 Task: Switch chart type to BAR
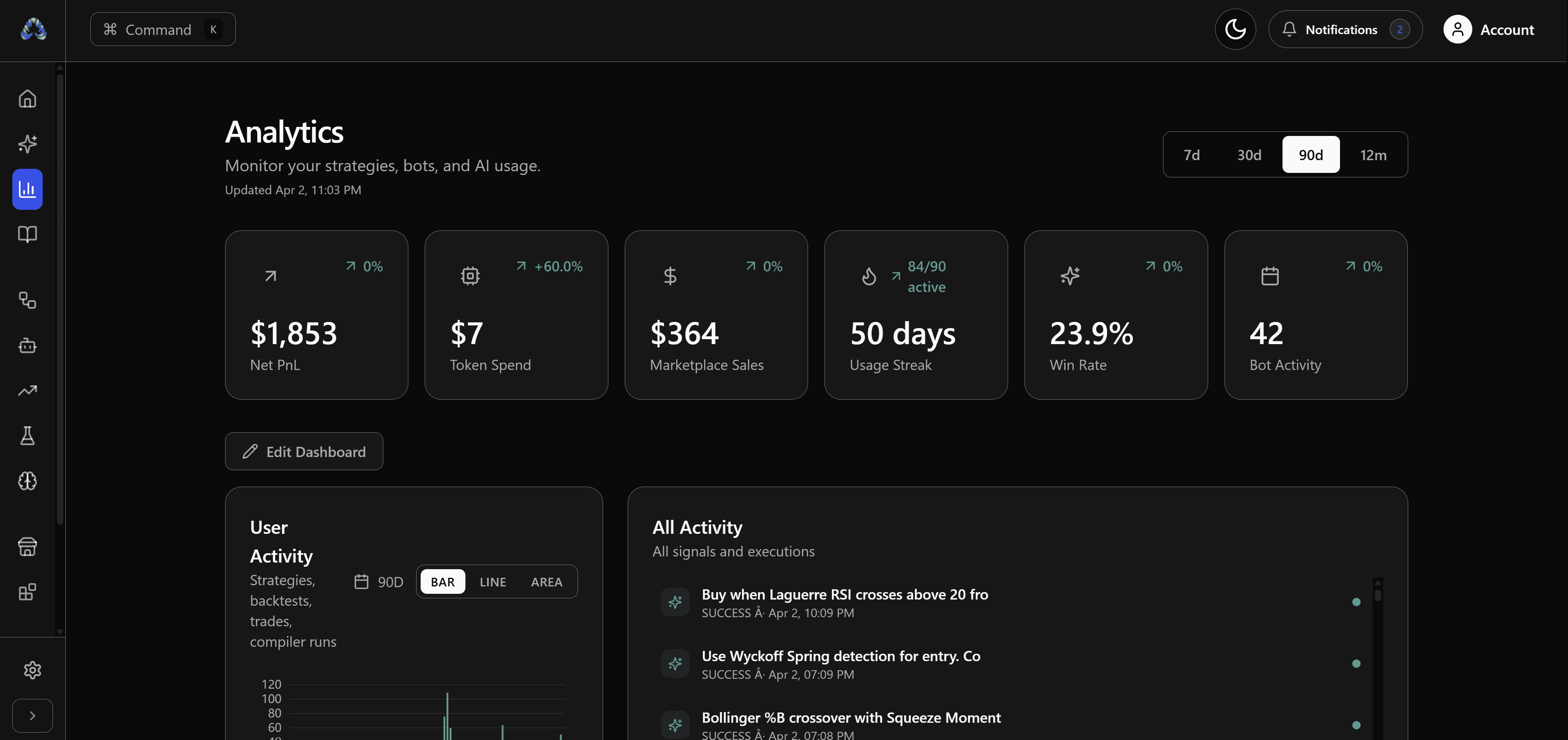(x=442, y=582)
